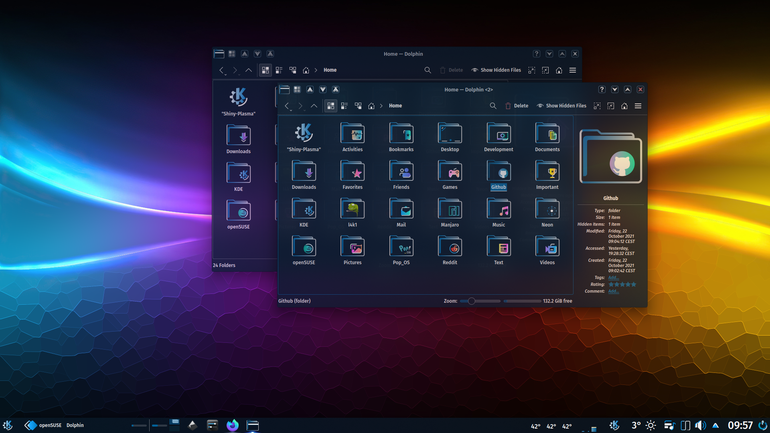
Task: Switch to Compact view mode in front window
Action: tap(344, 106)
